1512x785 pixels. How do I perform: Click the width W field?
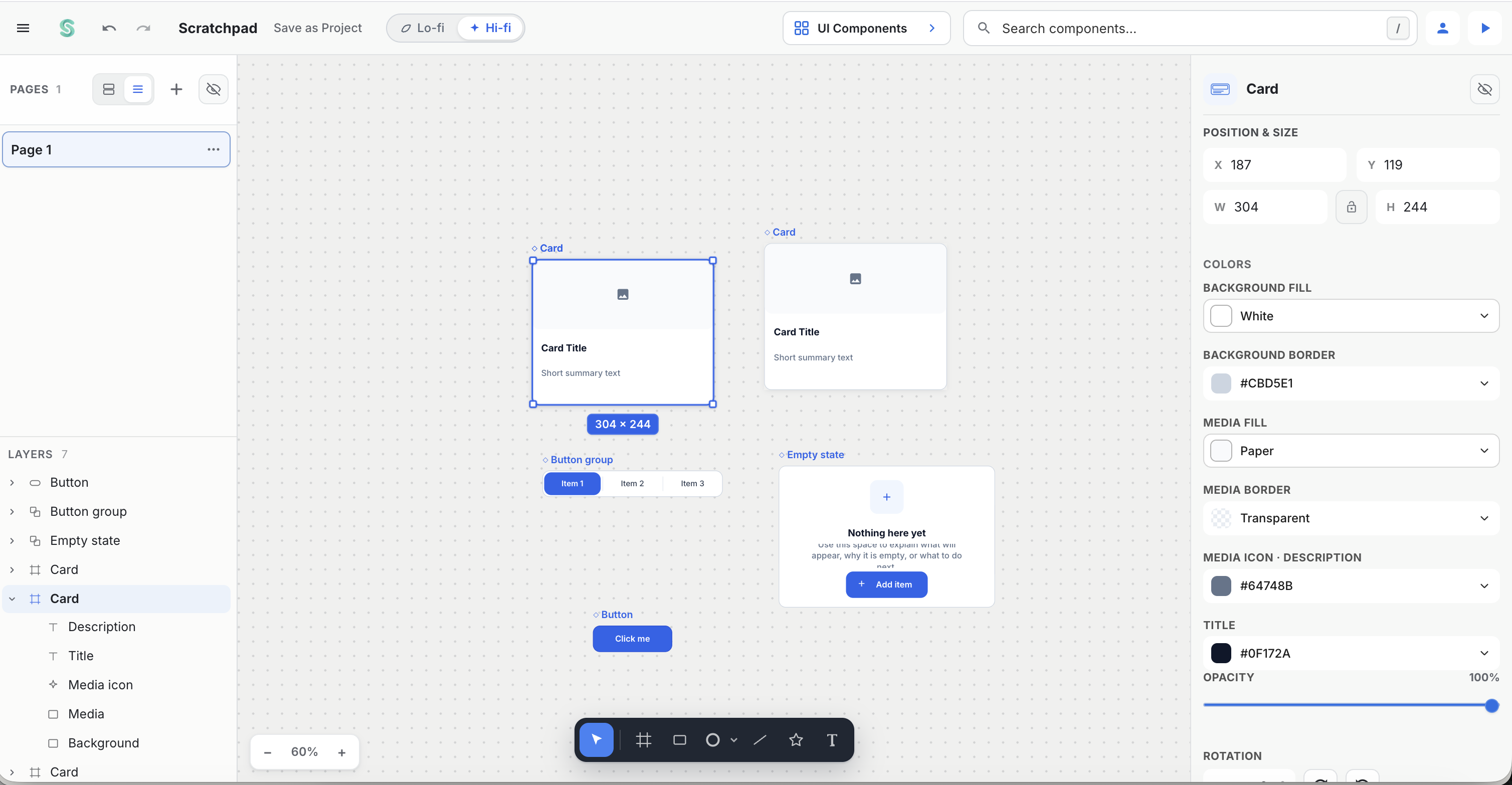click(1265, 207)
